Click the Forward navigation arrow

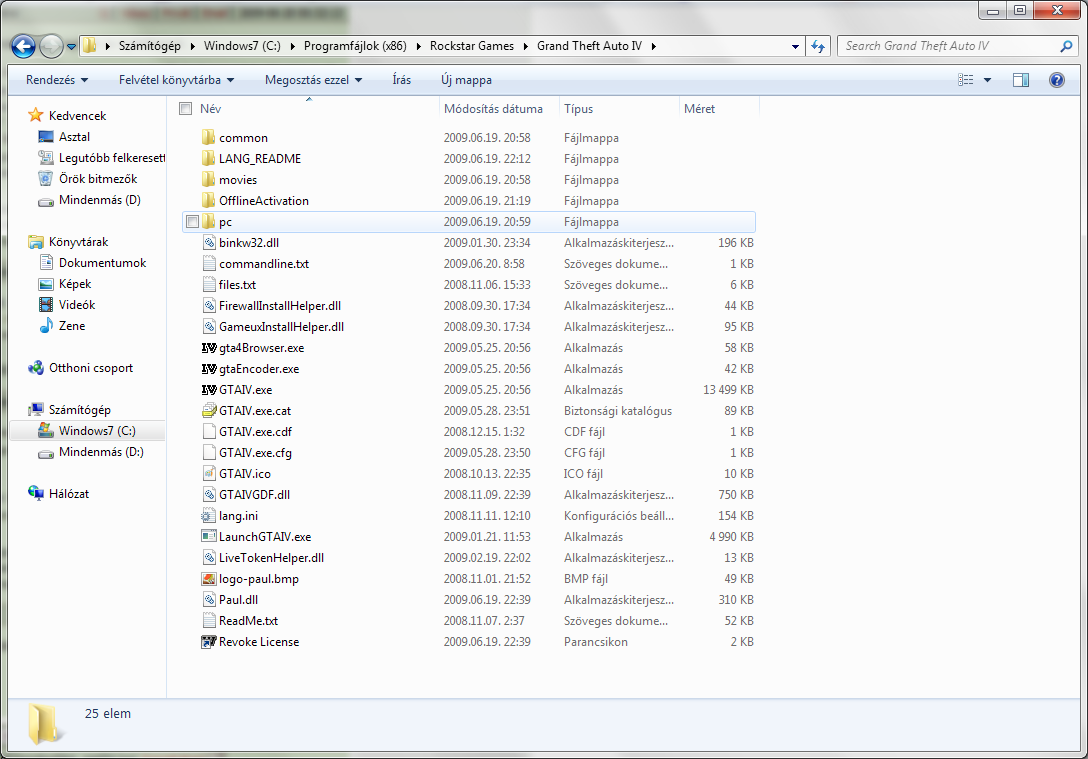coord(51,46)
